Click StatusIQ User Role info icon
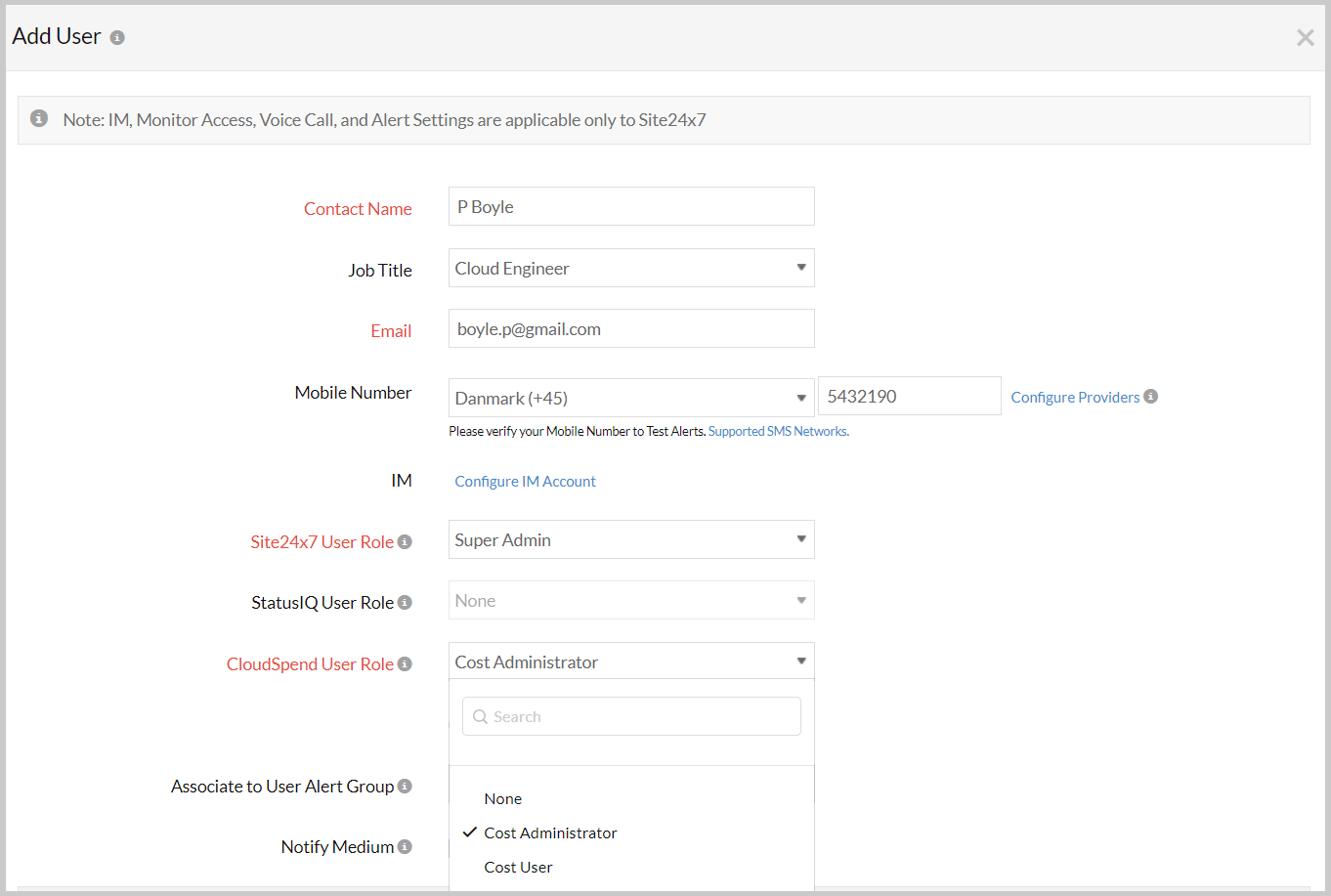Viewport: 1331px width, 896px height. tap(405, 603)
